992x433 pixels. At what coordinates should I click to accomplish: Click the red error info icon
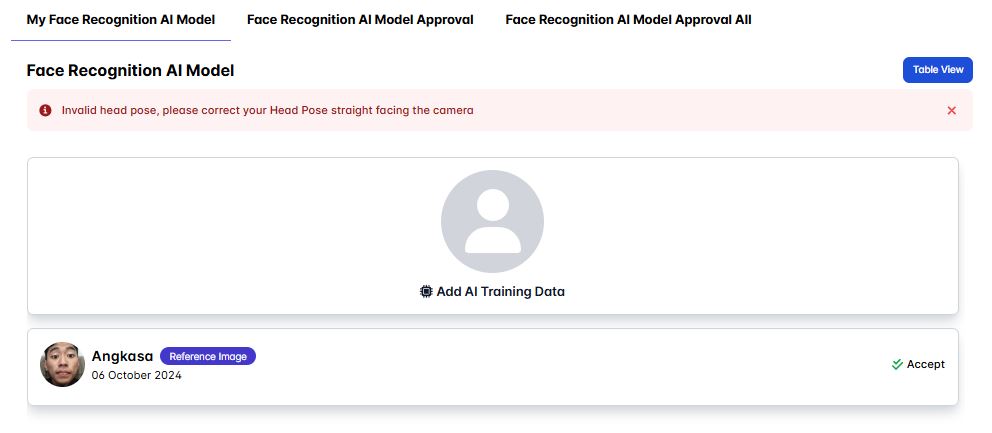45,111
